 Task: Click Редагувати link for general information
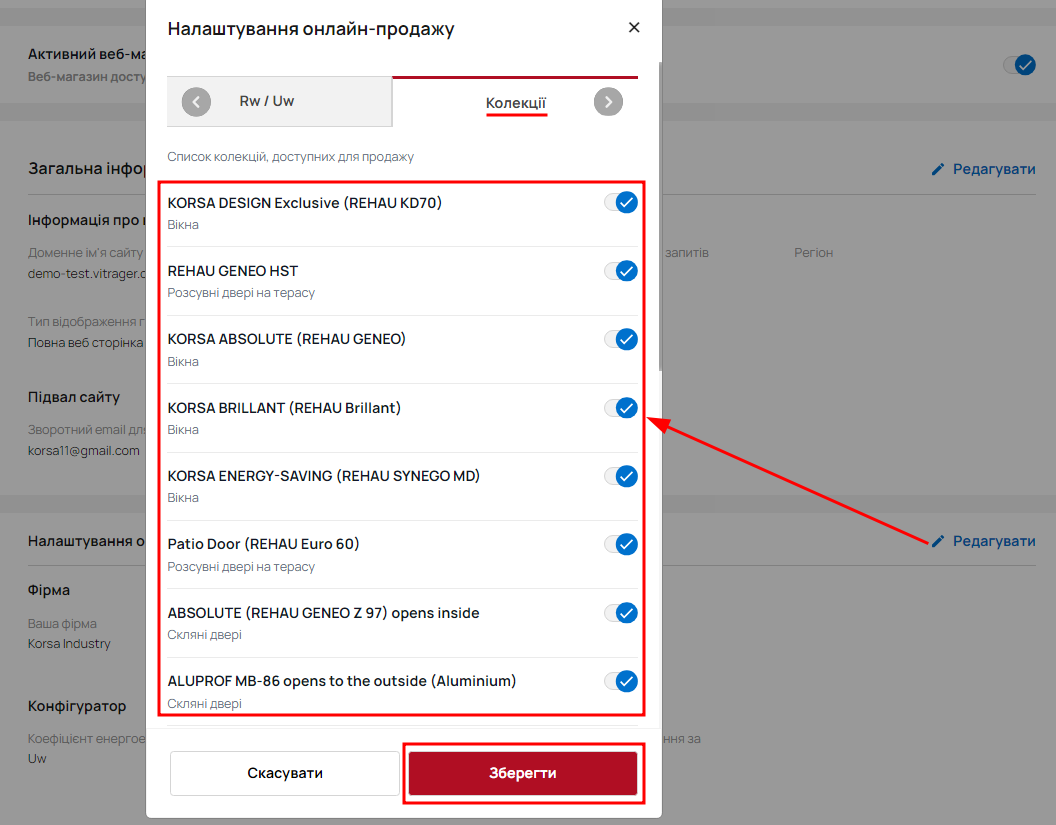click(x=994, y=169)
